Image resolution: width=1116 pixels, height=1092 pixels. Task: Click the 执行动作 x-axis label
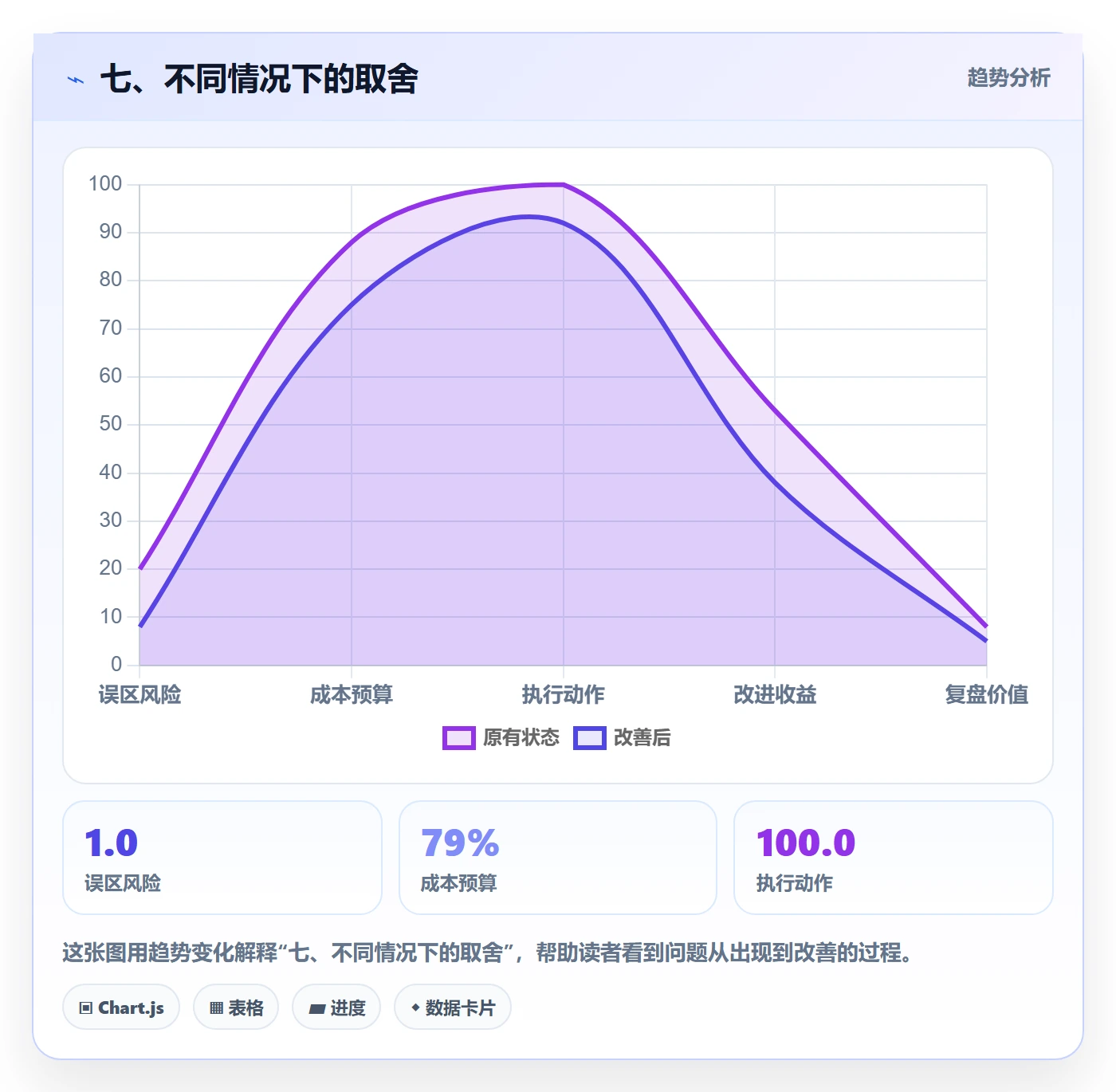click(x=564, y=695)
